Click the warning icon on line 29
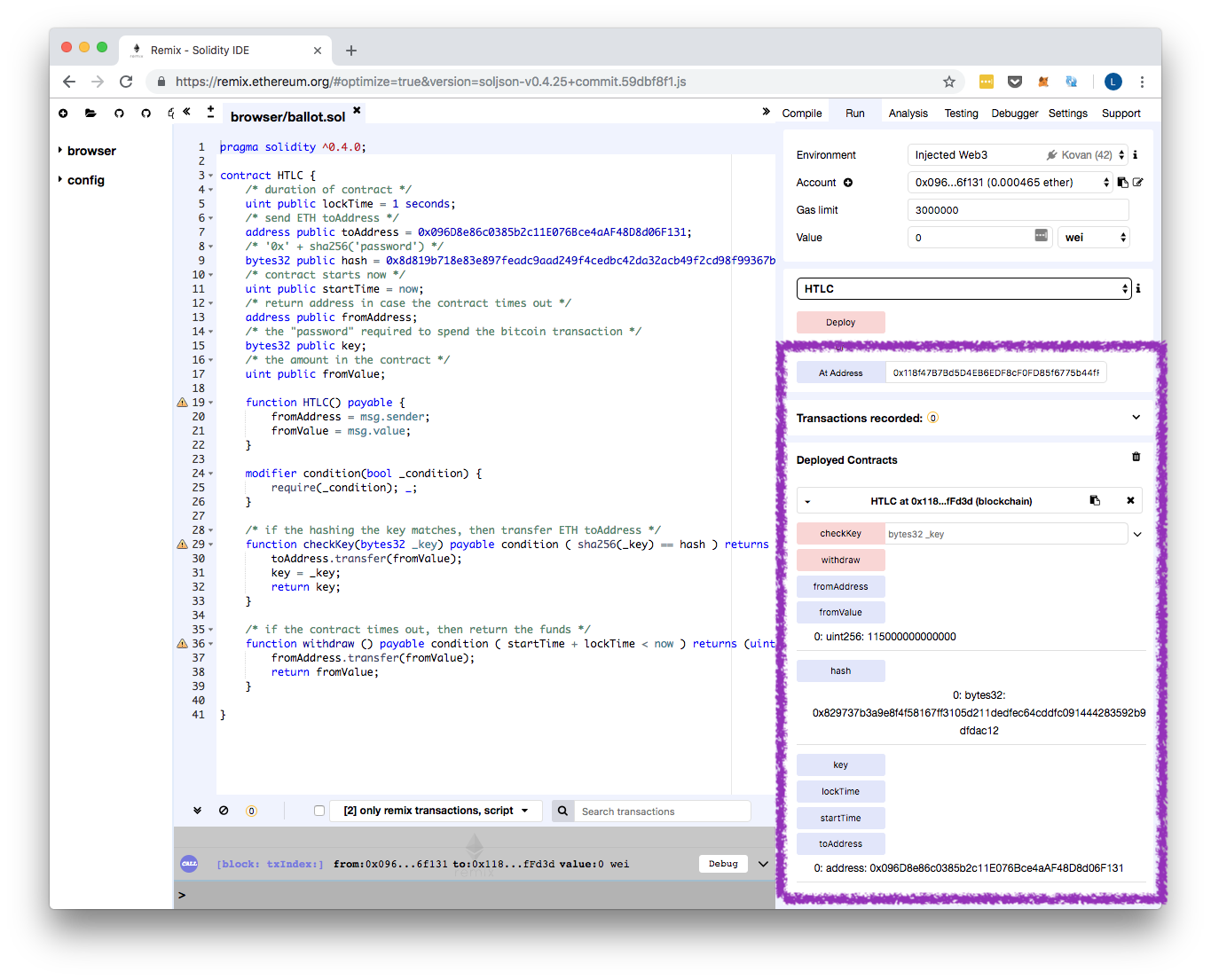1211x980 pixels. 182,545
